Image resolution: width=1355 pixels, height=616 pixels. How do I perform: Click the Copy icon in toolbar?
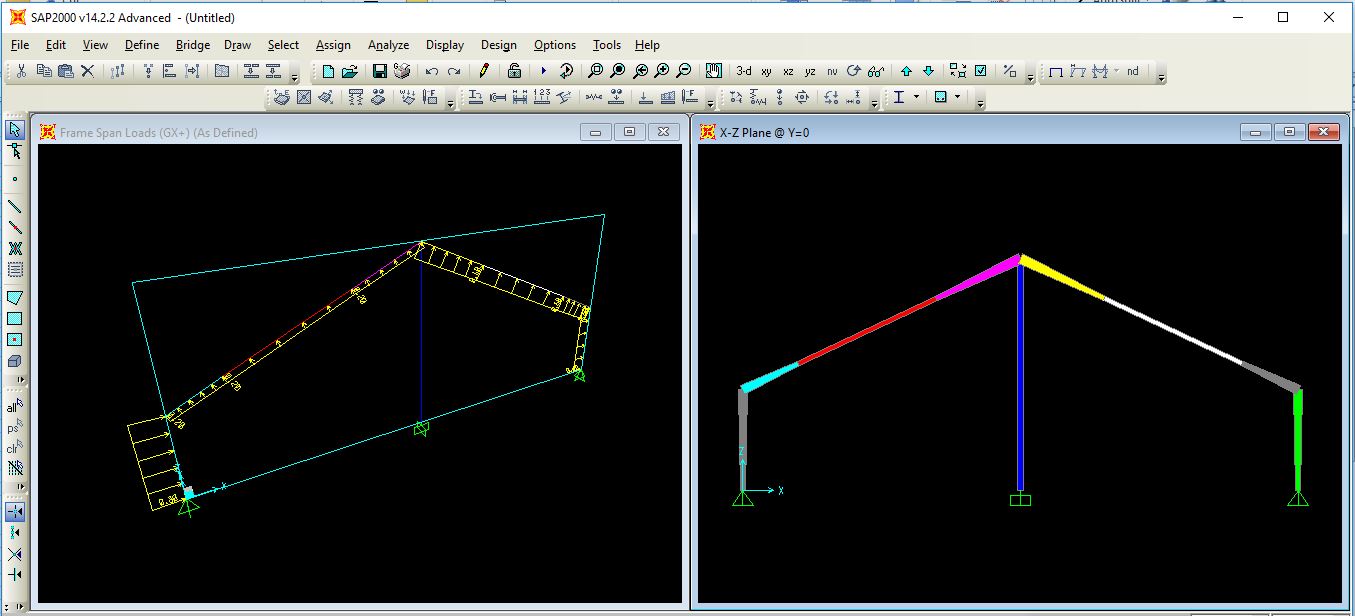pos(44,71)
